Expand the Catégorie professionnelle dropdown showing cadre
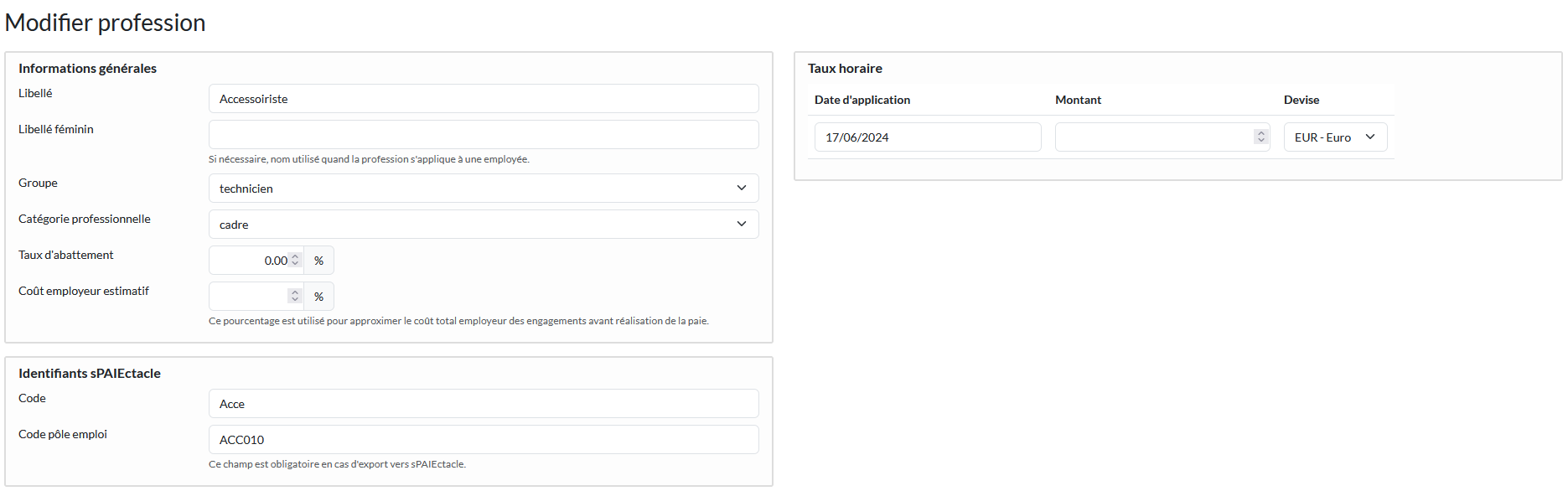 (x=483, y=225)
